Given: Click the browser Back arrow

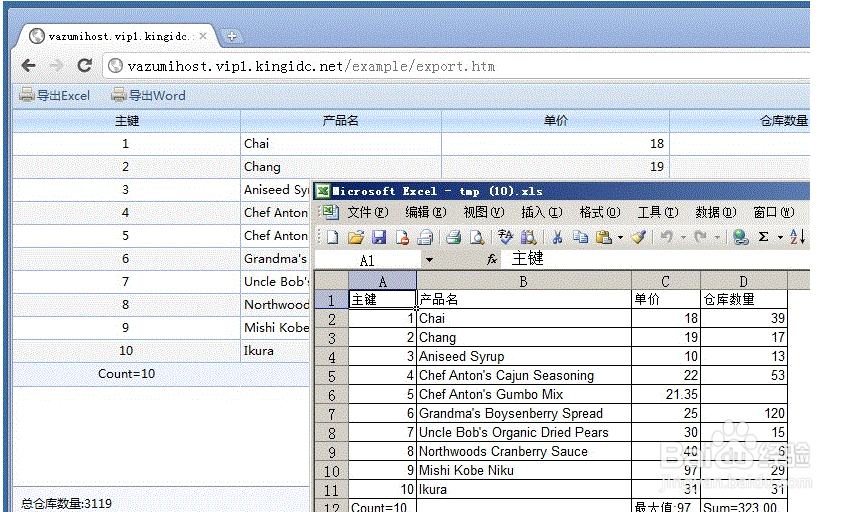Looking at the screenshot, I should pos(29,66).
